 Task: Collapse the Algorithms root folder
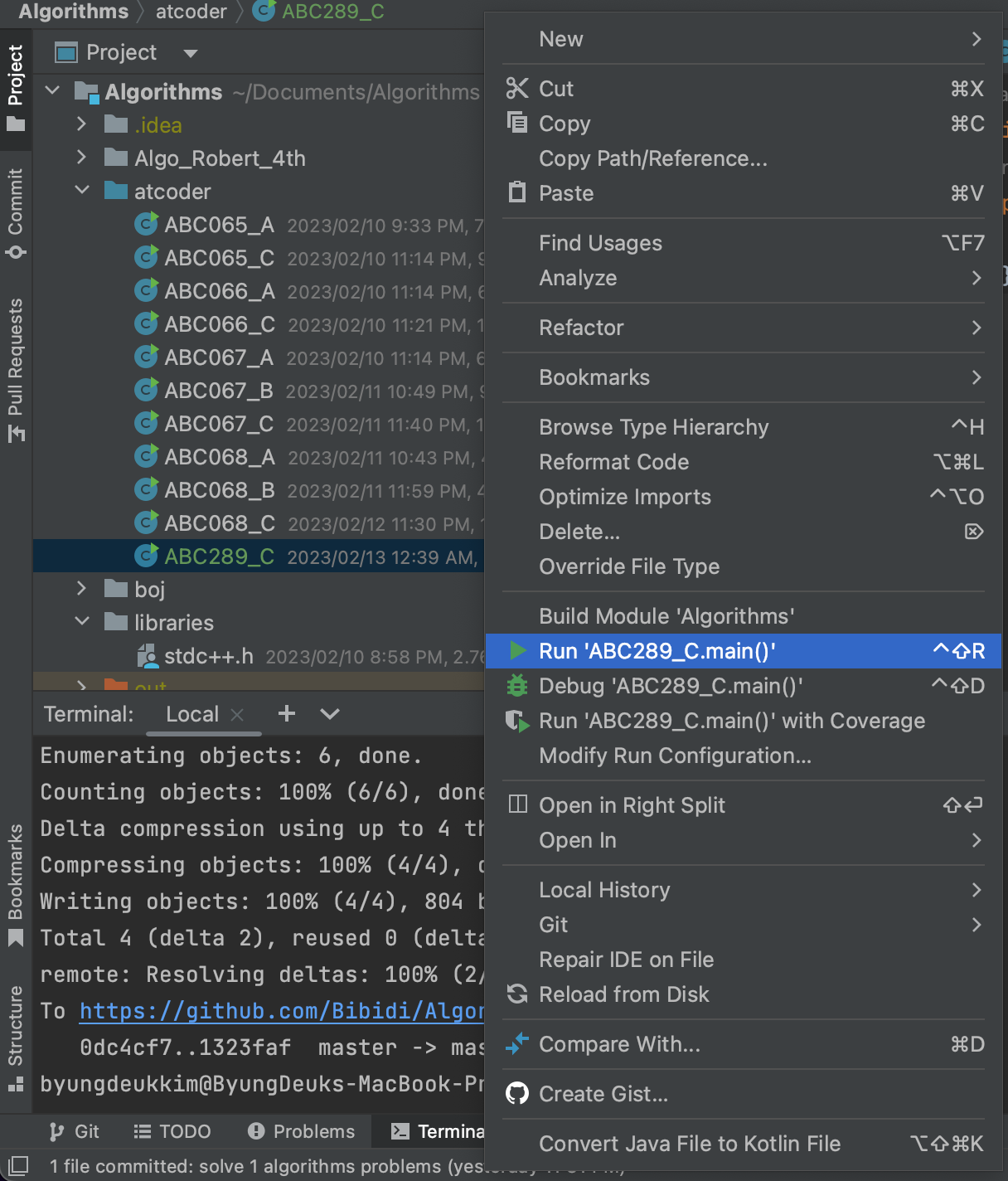[53, 90]
